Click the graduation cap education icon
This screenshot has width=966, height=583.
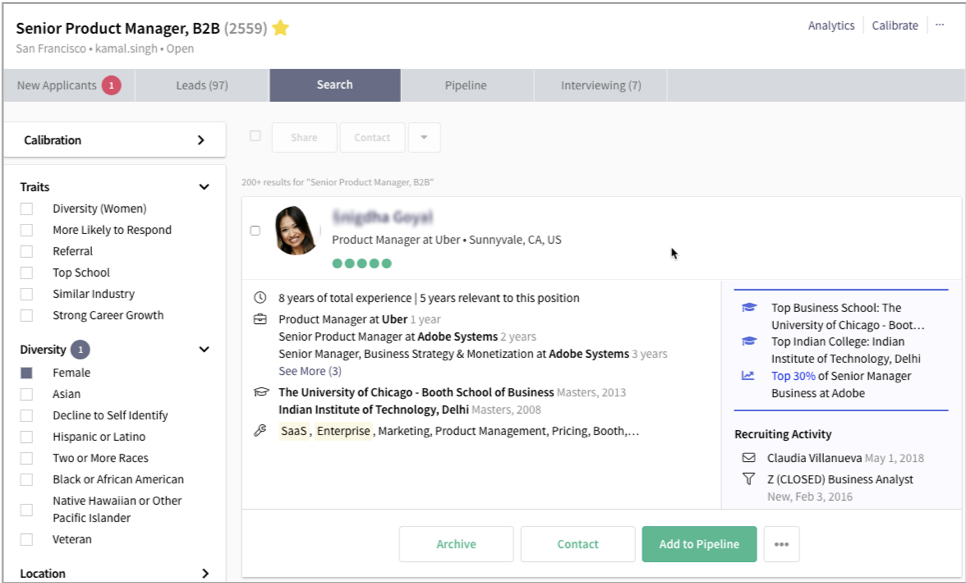261,392
